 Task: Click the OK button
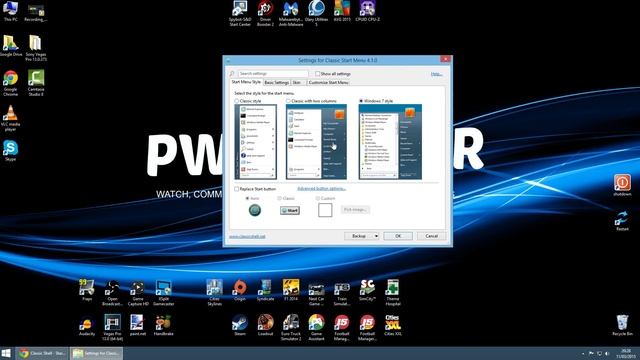pyautogui.click(x=398, y=236)
